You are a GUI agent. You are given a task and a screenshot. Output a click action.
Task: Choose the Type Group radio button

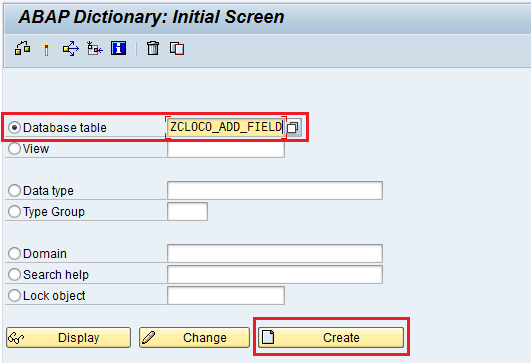pyautogui.click(x=15, y=212)
